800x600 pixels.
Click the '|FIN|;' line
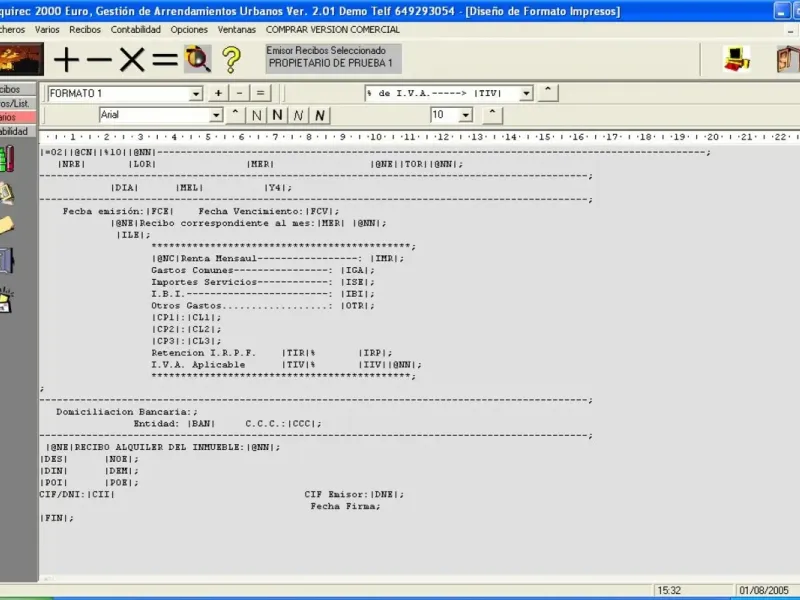57,518
